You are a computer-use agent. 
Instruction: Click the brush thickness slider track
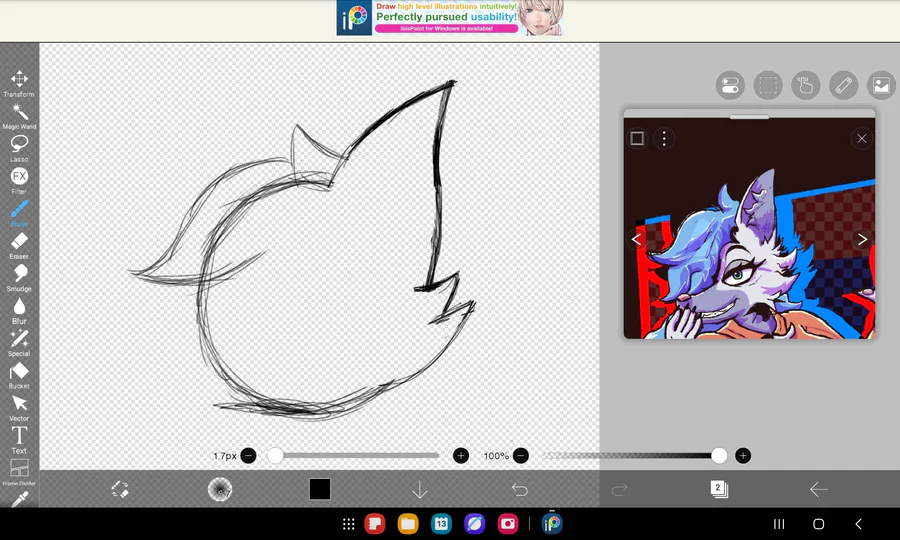[354, 456]
